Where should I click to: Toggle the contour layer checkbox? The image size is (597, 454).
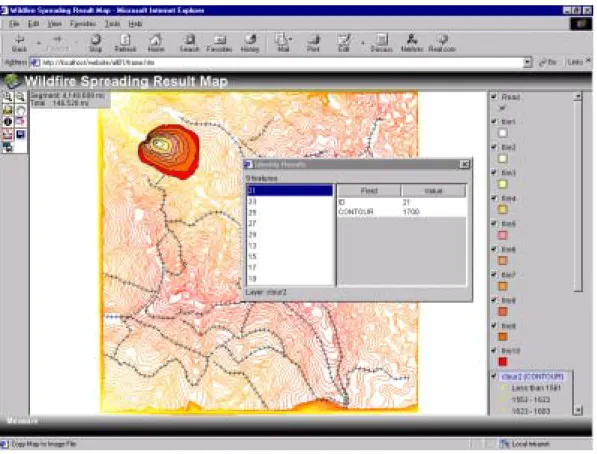click(x=495, y=376)
